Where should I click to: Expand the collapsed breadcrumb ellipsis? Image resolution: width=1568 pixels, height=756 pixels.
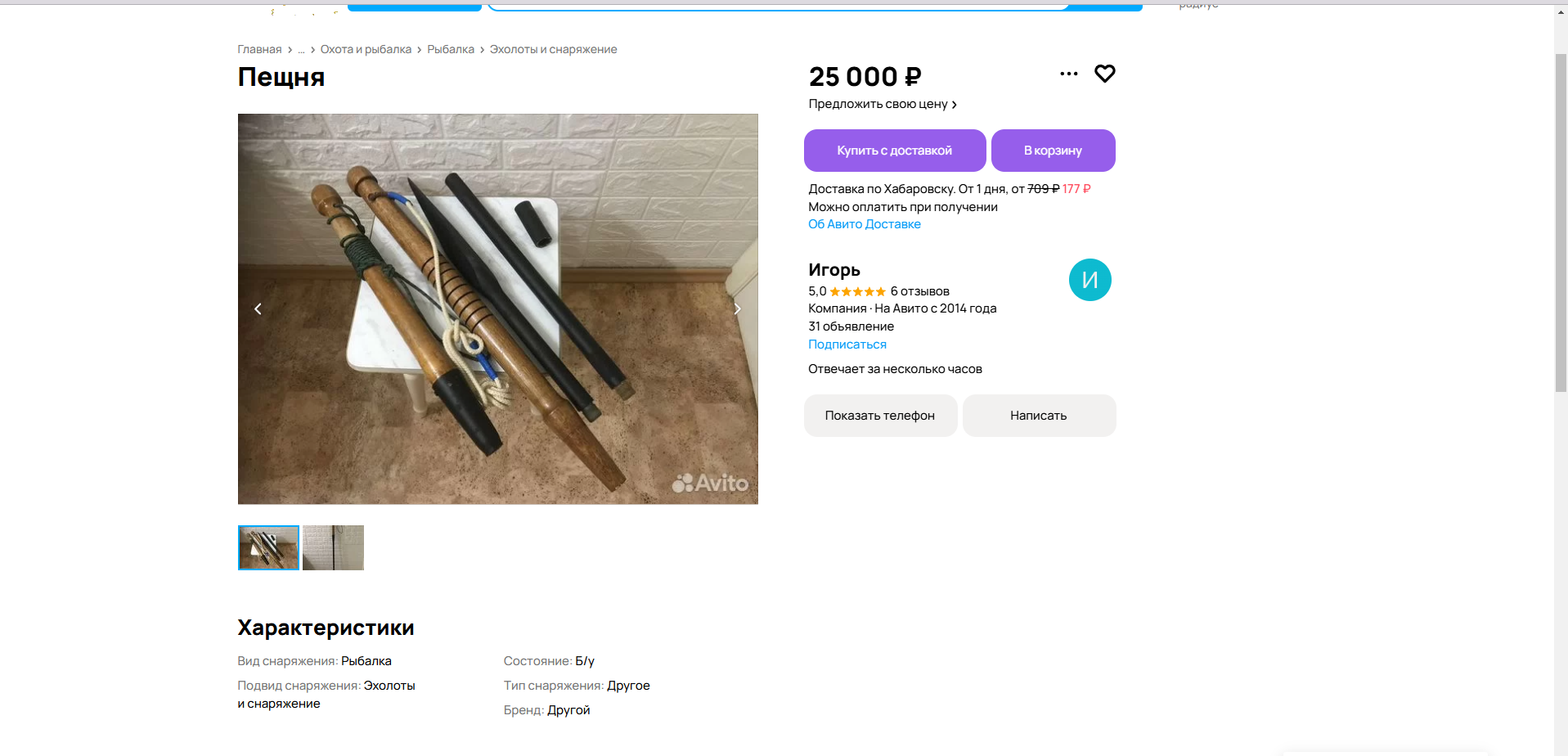[x=301, y=50]
